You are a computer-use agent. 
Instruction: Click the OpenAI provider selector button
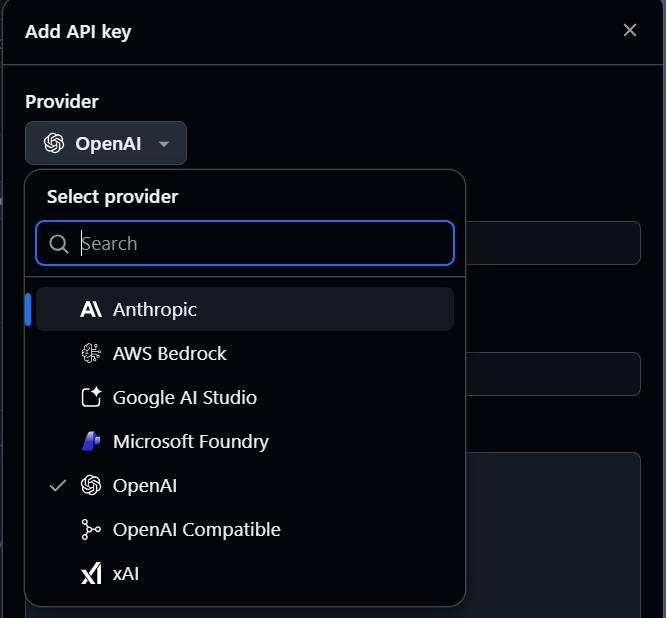(106, 143)
